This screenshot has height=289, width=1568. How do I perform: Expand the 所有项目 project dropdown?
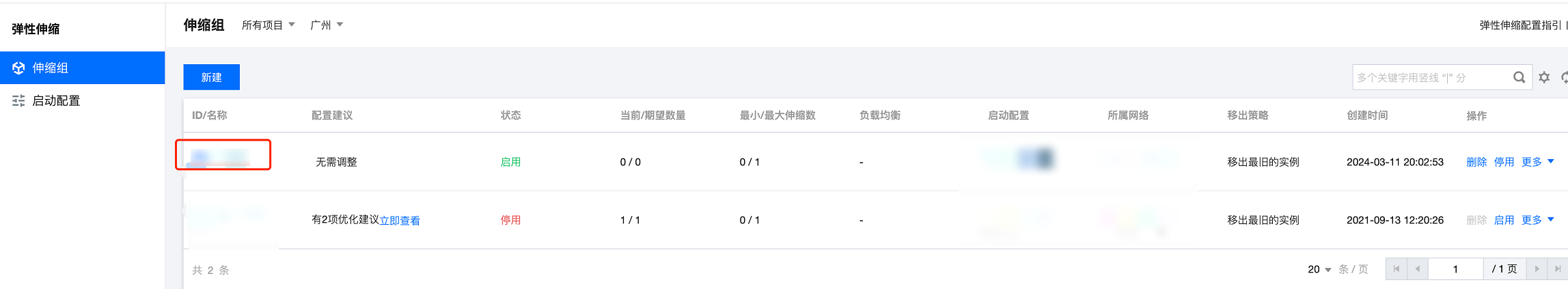click(x=268, y=25)
